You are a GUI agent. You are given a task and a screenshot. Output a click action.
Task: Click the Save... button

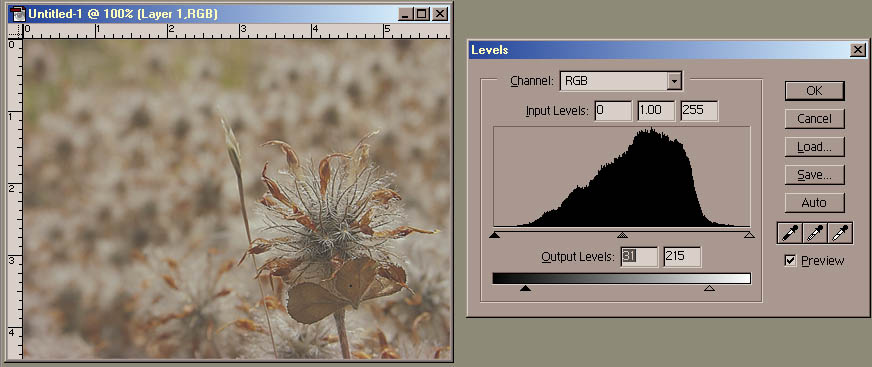tap(814, 175)
